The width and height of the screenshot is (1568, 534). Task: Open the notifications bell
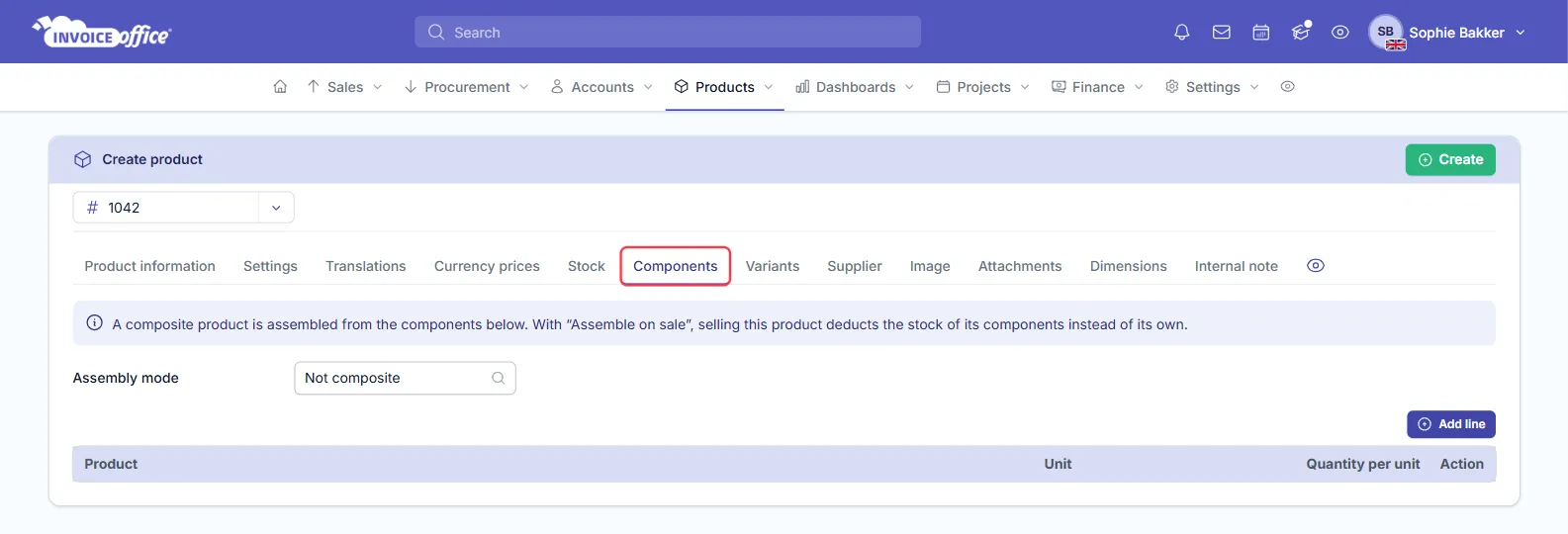[x=1181, y=33]
